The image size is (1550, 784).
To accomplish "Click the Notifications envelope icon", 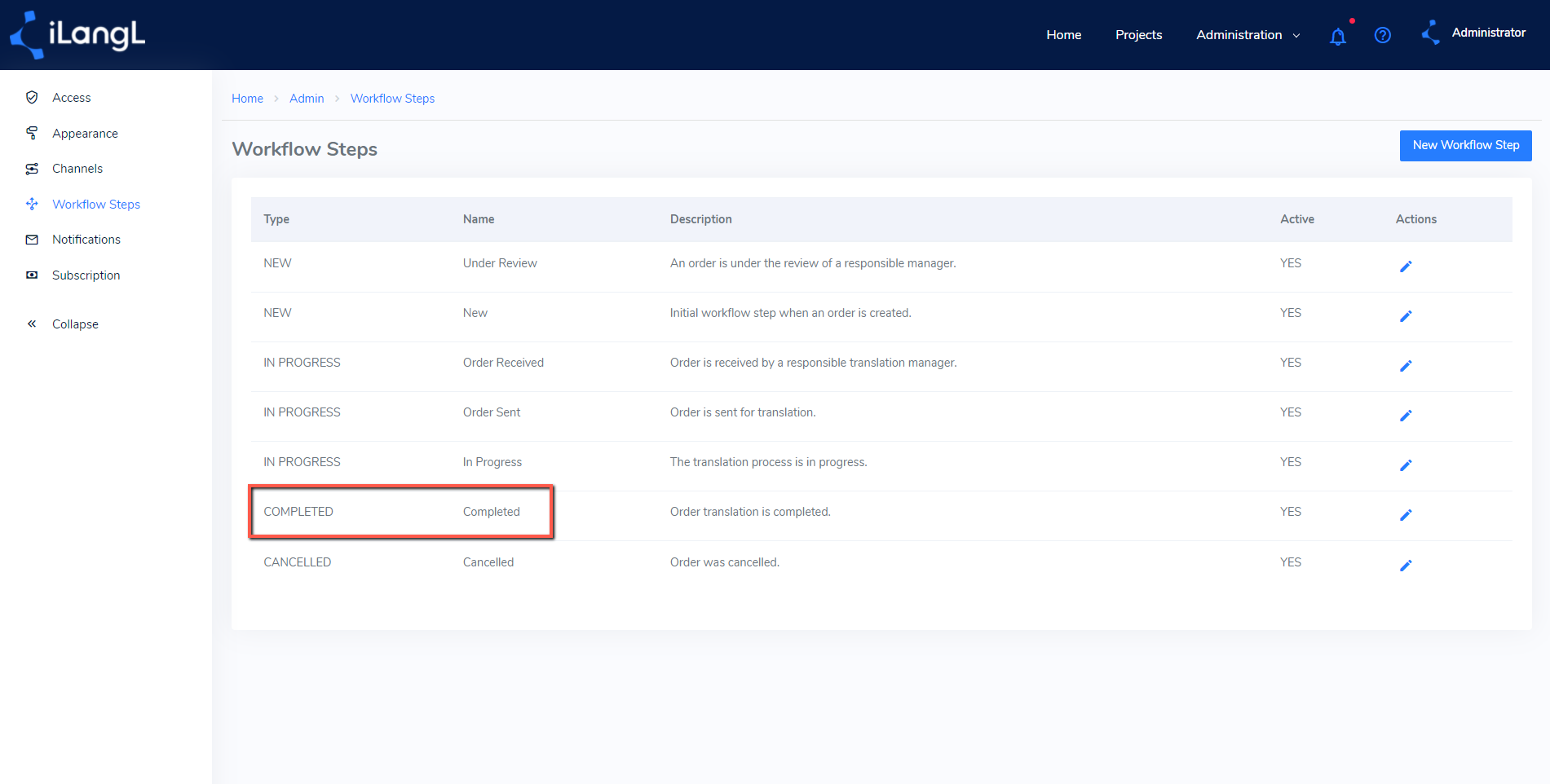I will tap(32, 240).
